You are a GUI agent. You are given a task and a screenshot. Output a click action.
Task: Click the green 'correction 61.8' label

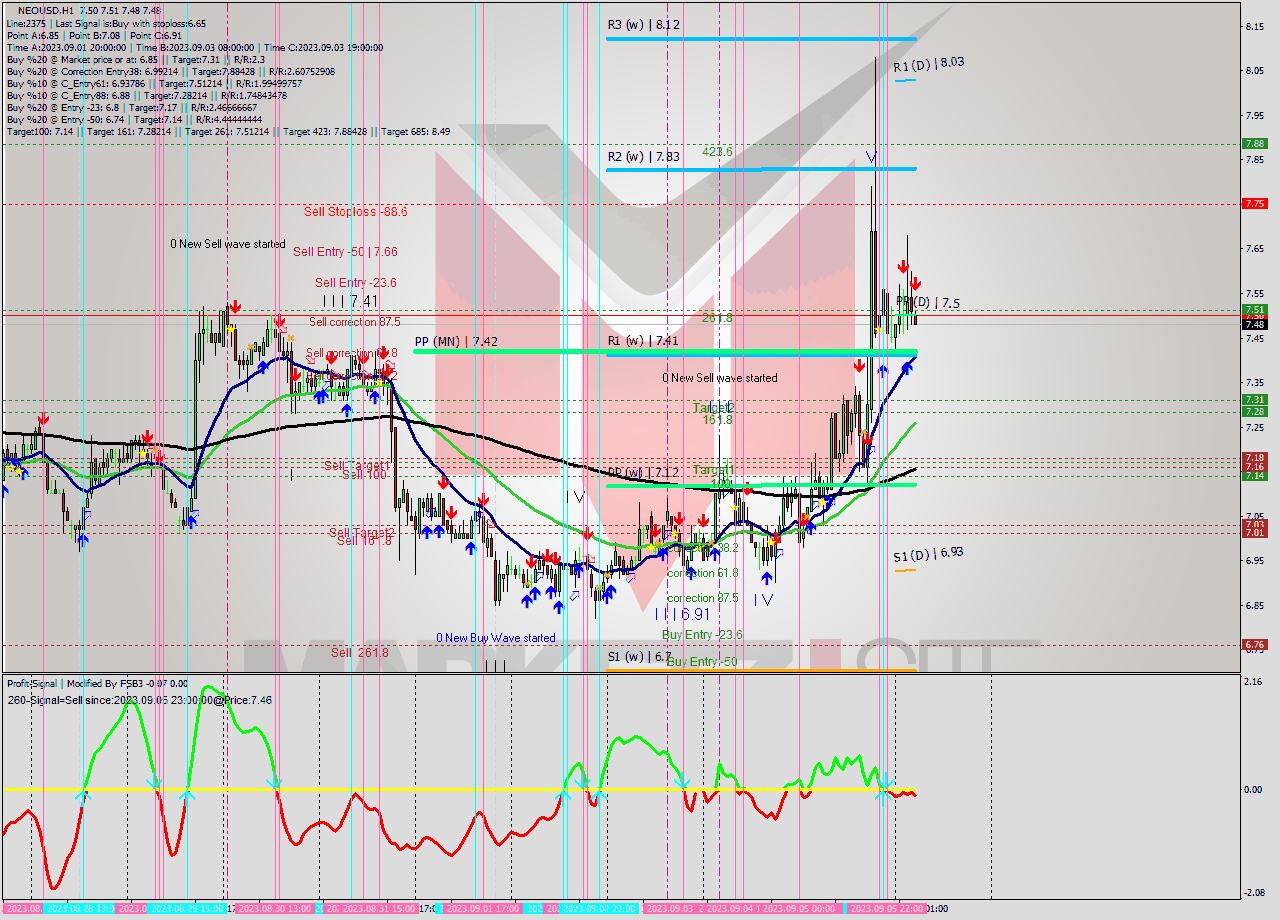point(703,573)
